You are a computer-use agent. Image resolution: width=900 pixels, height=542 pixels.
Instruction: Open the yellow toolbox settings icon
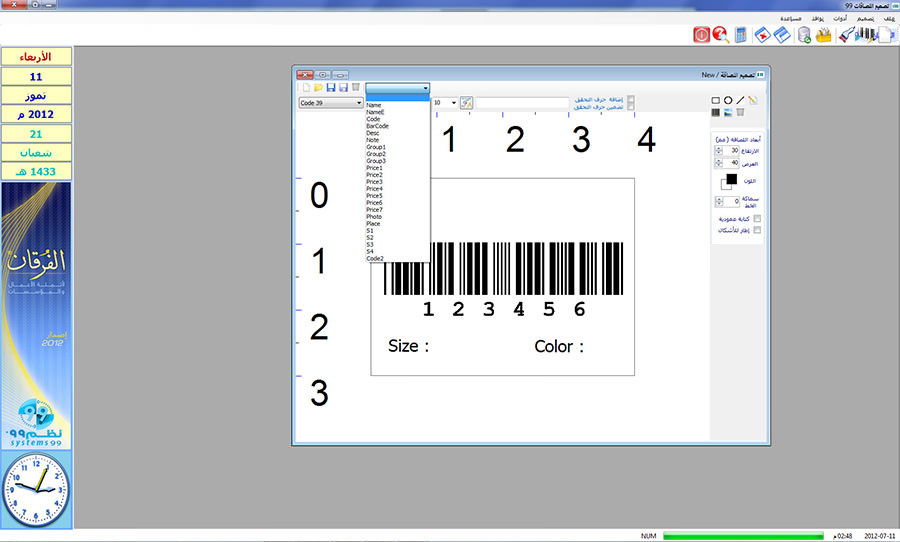824,35
